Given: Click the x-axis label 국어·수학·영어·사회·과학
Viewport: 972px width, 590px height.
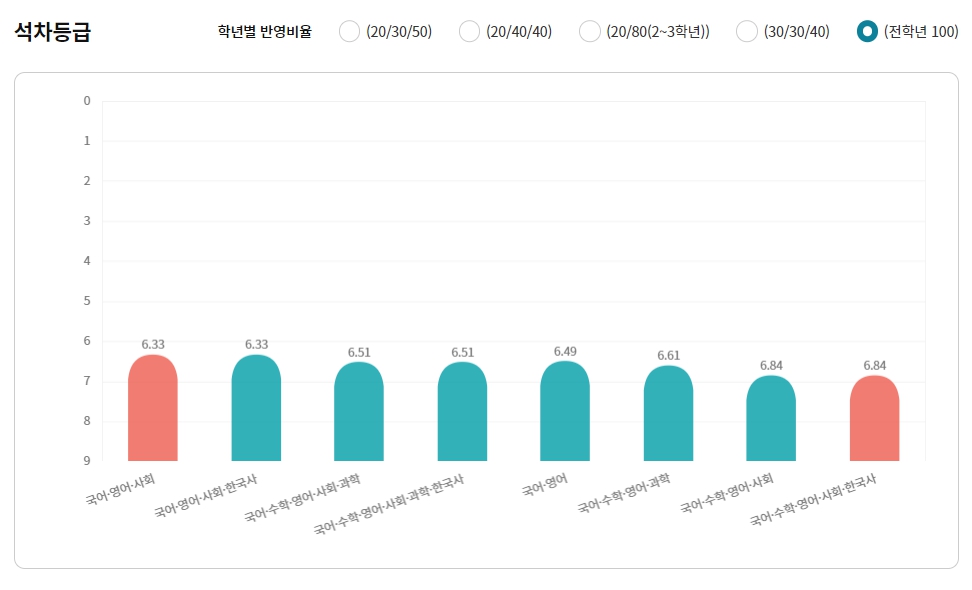Looking at the screenshot, I should (x=302, y=498).
